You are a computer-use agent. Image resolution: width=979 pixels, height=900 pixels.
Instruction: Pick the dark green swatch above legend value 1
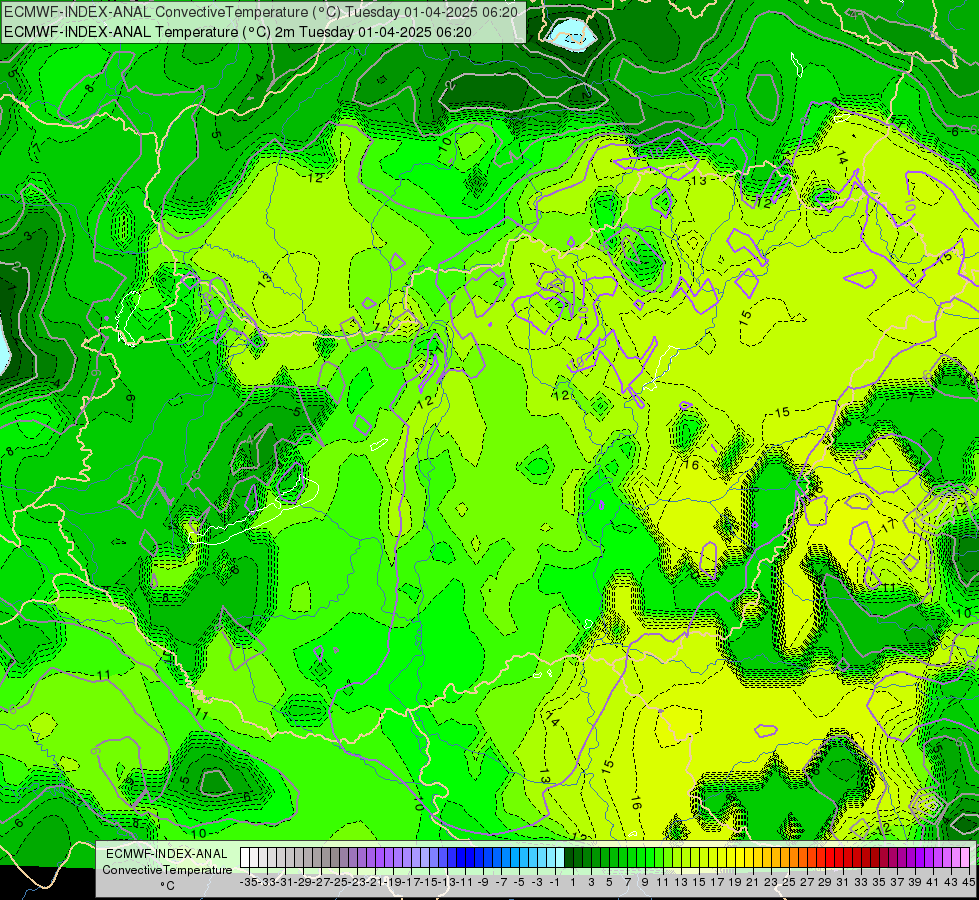[569, 858]
